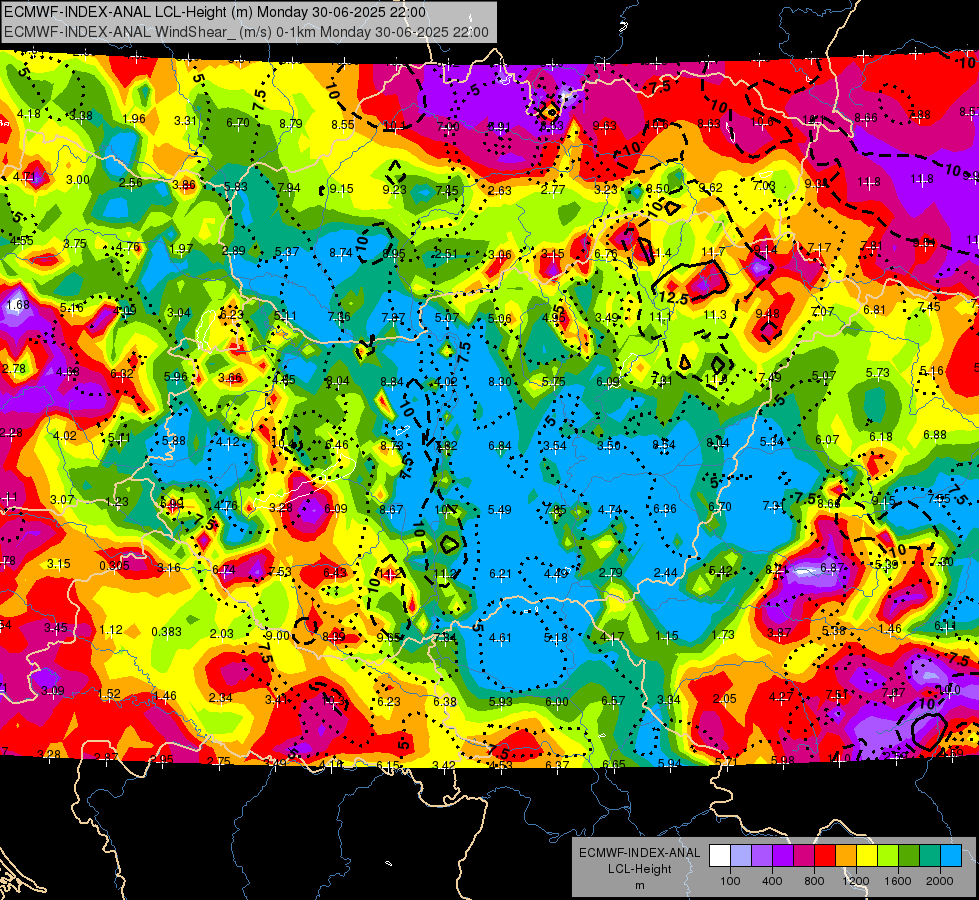Click the wind shear value 9.48
979x900 pixels.
[767, 314]
